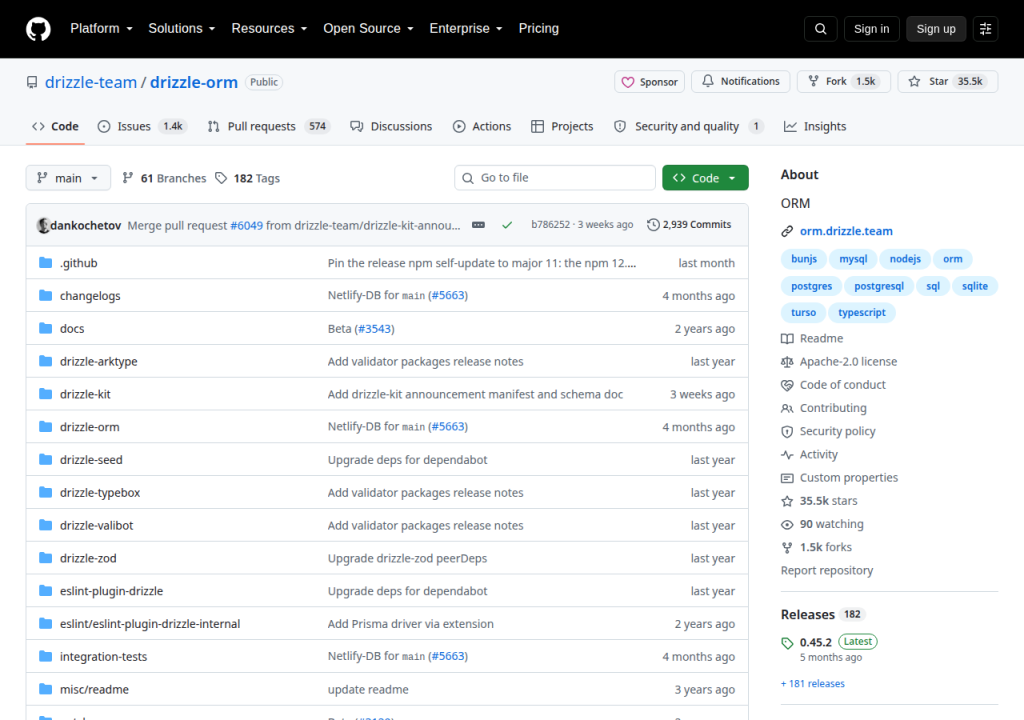
Task: Open the drizzle-kit folder
Action: [x=85, y=395]
